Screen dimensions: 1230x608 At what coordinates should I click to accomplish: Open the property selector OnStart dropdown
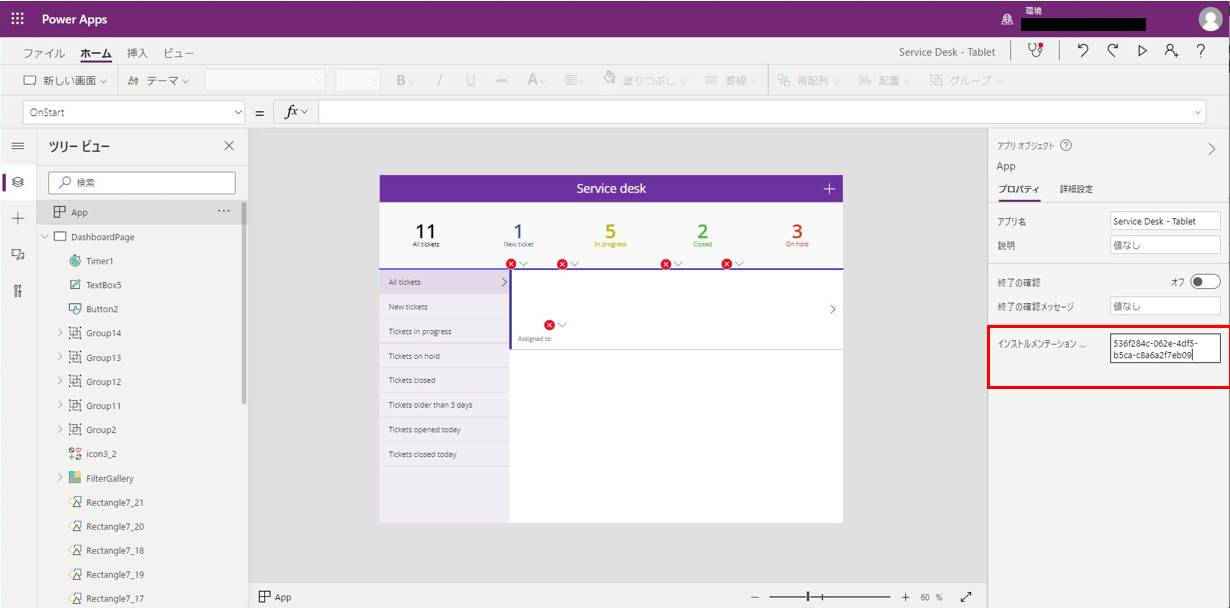click(x=134, y=112)
